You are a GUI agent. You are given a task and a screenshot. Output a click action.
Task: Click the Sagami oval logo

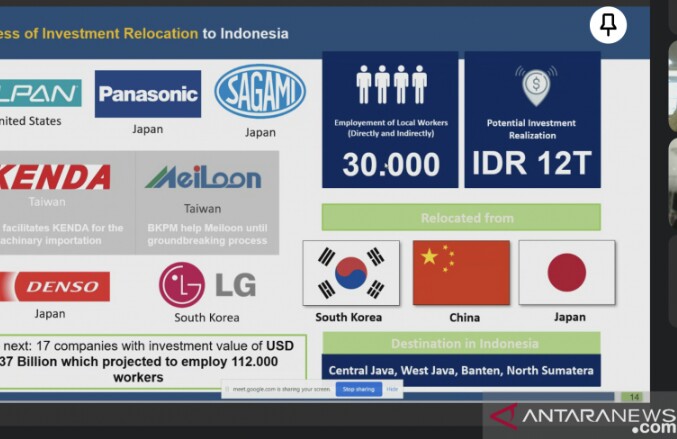pyautogui.click(x=260, y=92)
